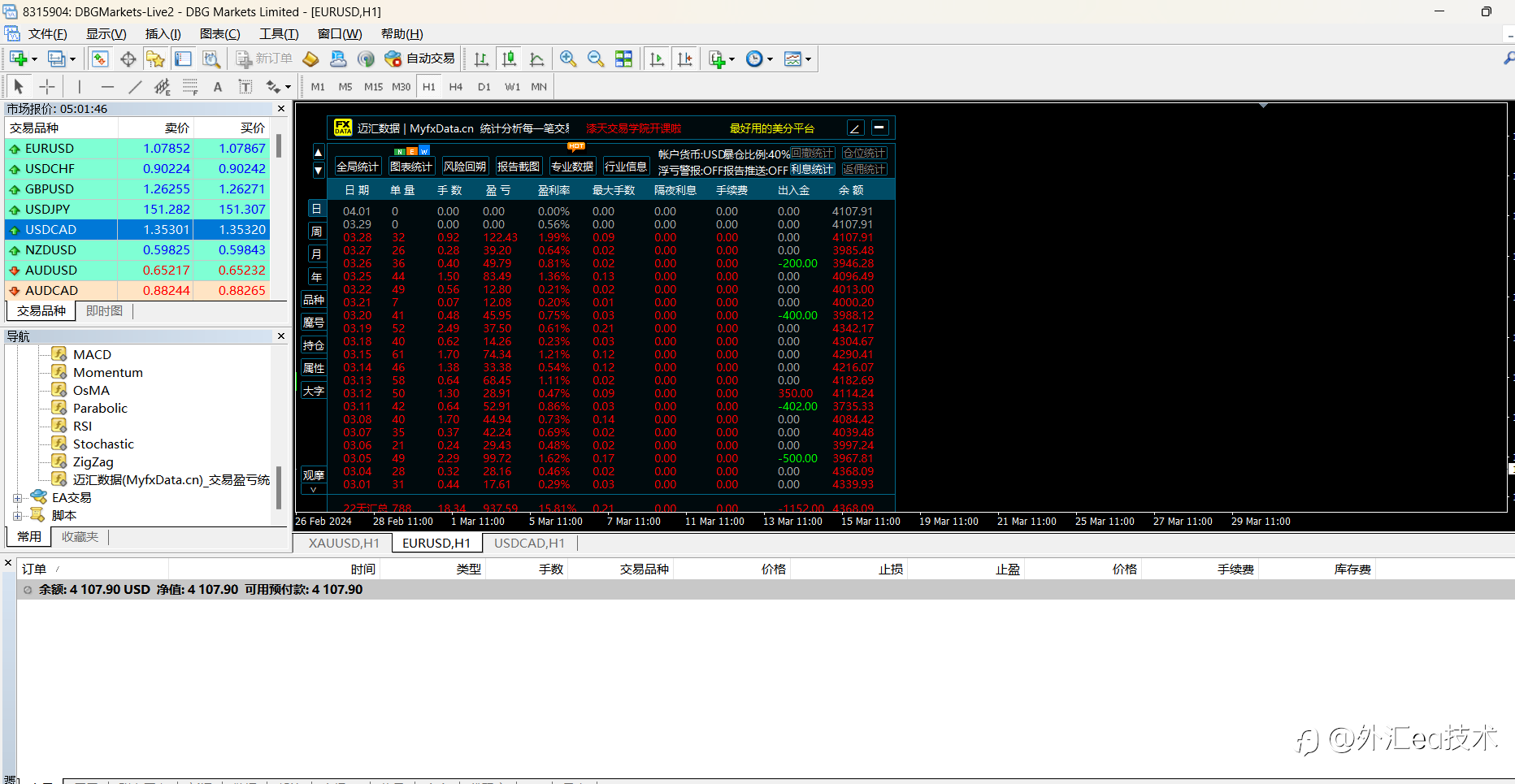
Task: Toggle 自动交易 auto trading
Action: [x=421, y=58]
